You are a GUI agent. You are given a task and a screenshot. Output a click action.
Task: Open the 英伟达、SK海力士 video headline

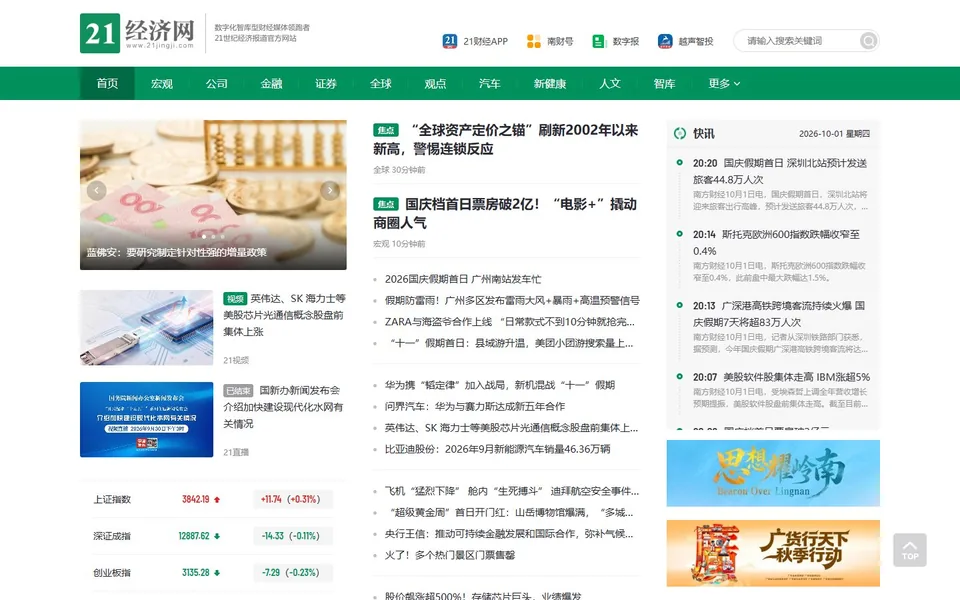tap(284, 315)
